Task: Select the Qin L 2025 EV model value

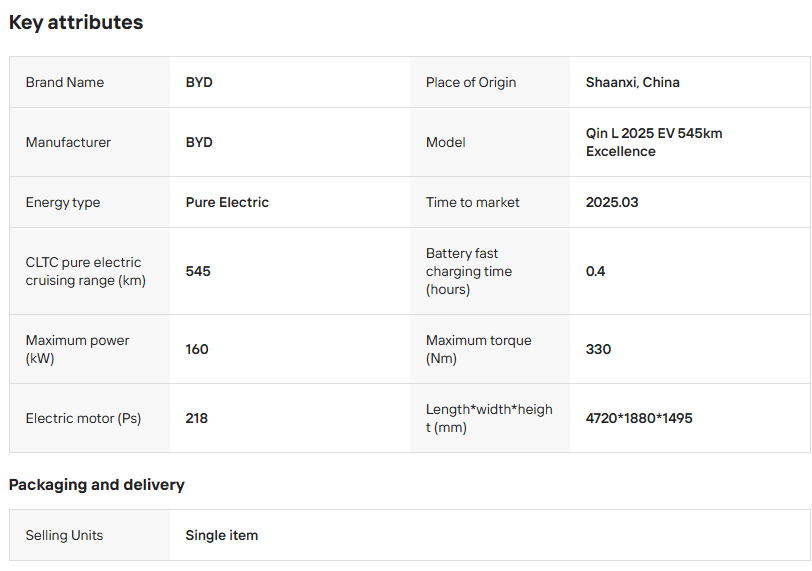Action: click(654, 142)
